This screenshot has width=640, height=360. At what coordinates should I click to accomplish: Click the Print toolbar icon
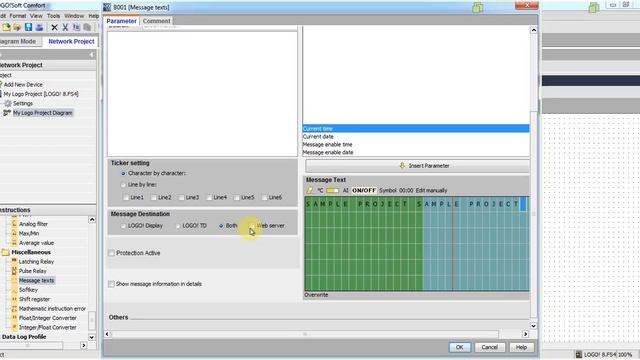tap(39, 27)
